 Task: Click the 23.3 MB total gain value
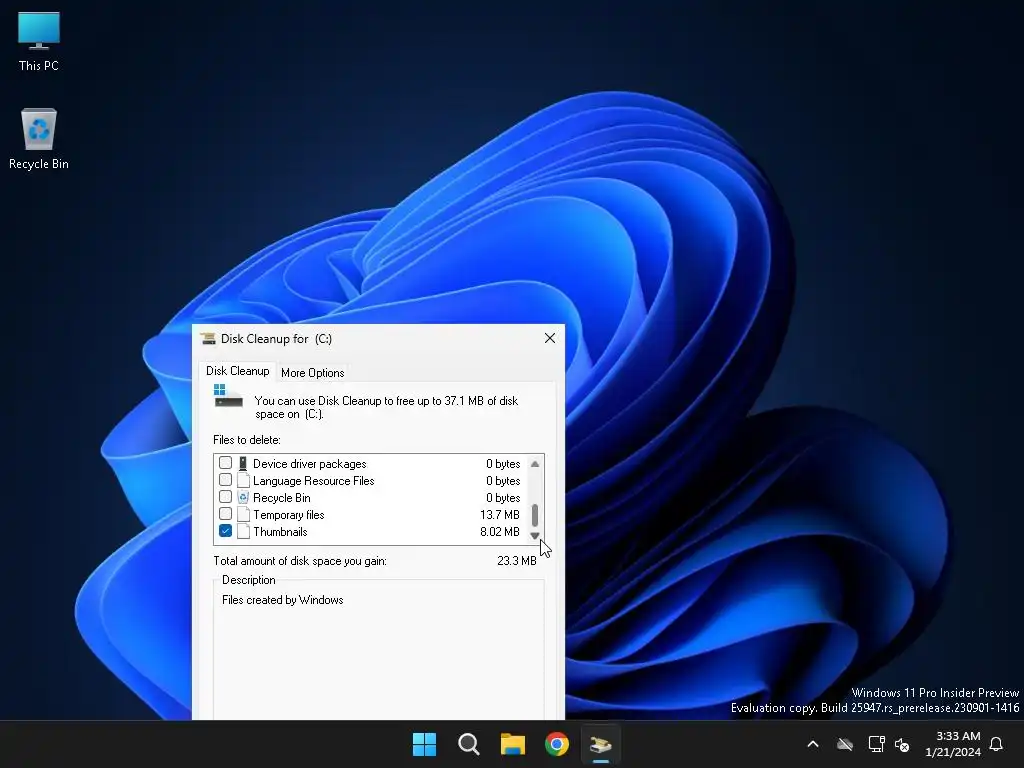[x=517, y=561]
